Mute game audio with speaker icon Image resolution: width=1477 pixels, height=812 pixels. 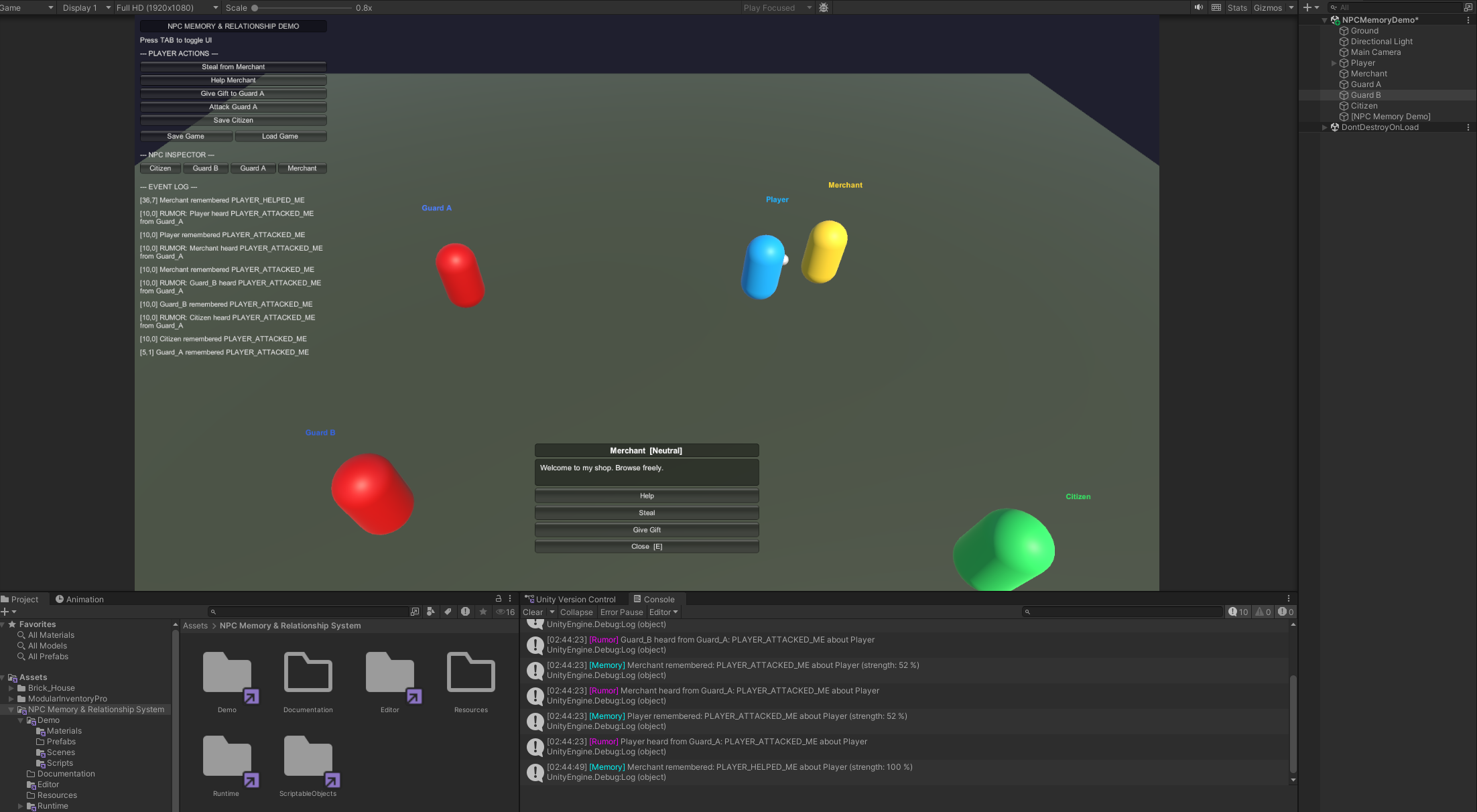click(1199, 7)
